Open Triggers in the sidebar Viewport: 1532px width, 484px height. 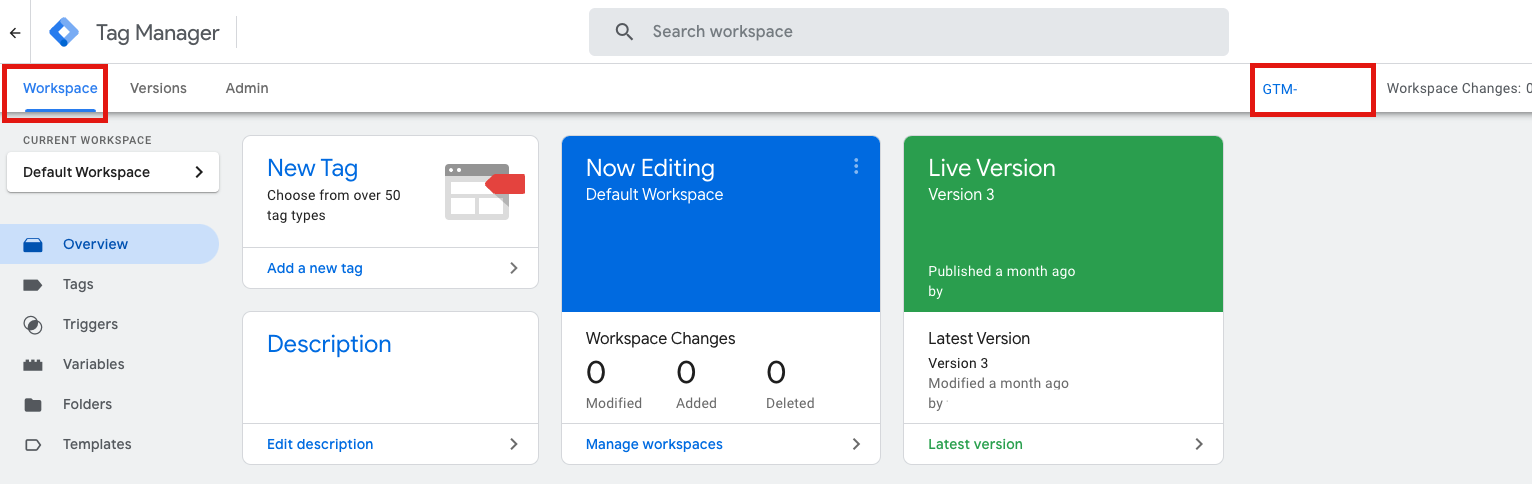[90, 324]
